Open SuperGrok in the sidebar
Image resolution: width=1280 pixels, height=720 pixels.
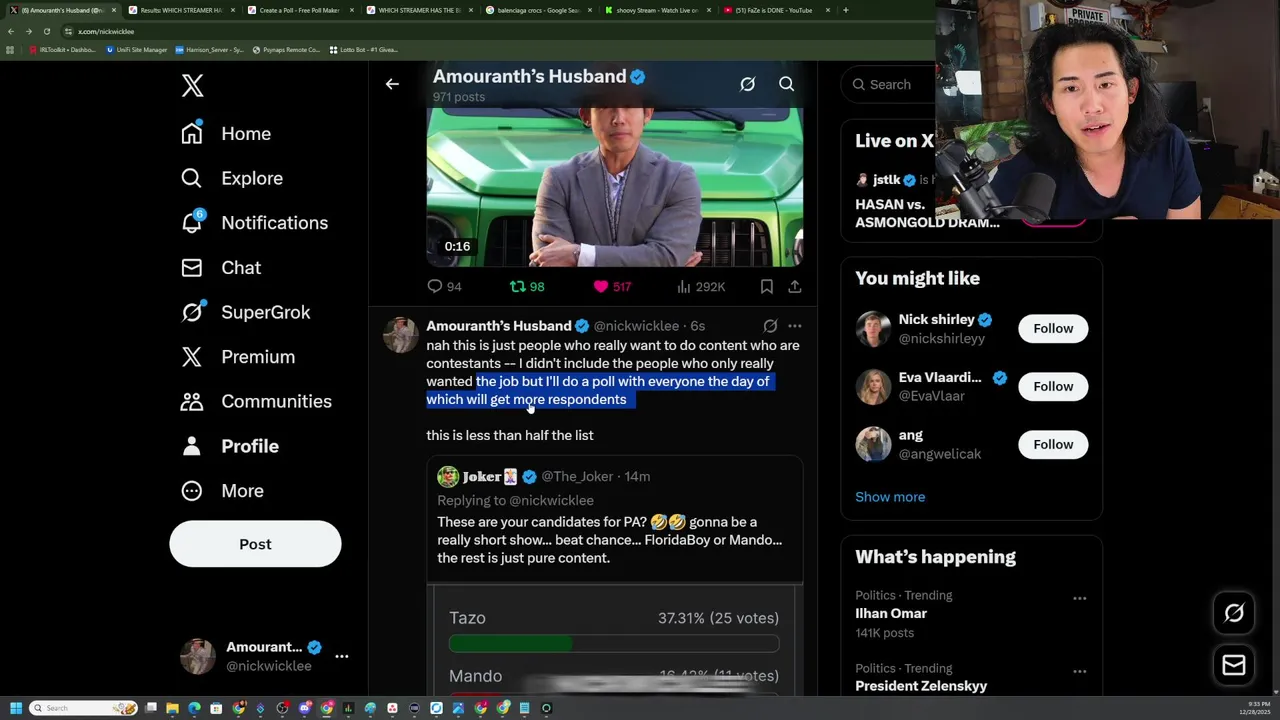click(x=246, y=312)
